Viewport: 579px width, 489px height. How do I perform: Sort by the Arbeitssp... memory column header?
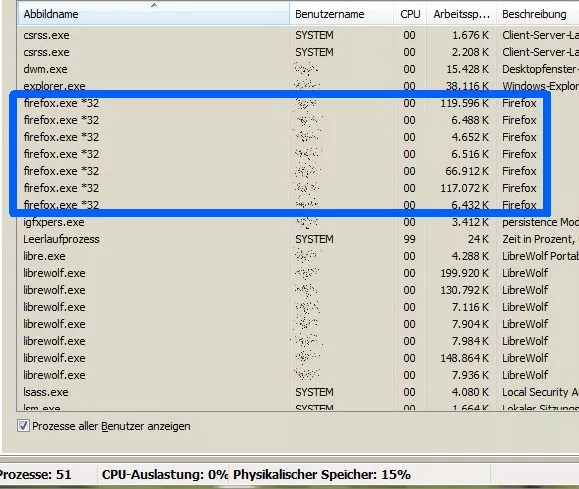click(462, 14)
